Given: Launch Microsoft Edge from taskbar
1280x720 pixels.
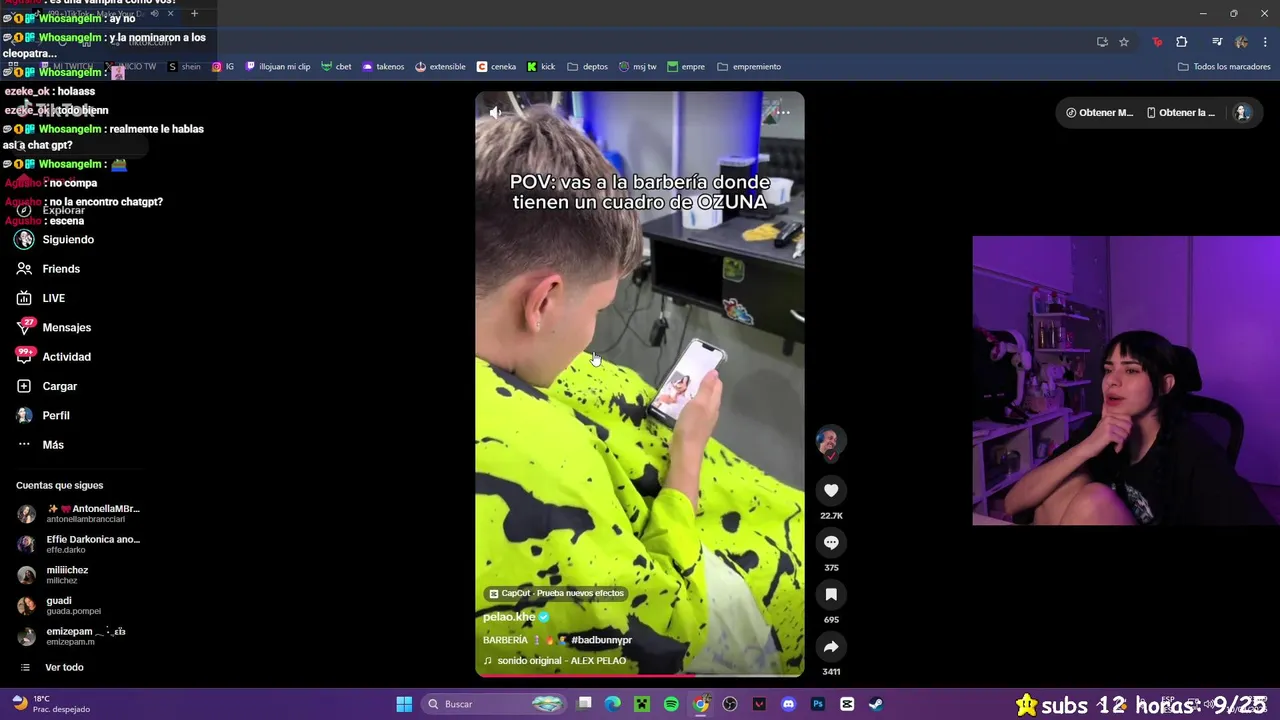Looking at the screenshot, I should [613, 704].
